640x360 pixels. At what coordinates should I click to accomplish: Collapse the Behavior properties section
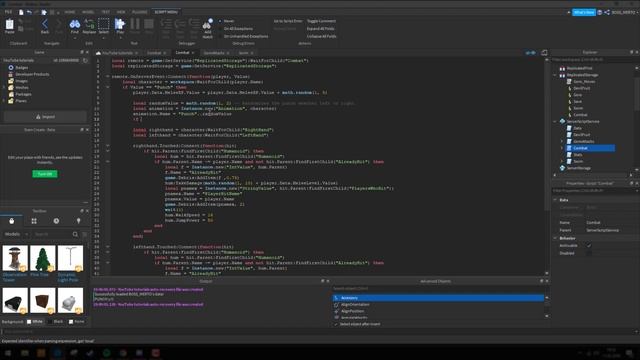click(x=555, y=238)
